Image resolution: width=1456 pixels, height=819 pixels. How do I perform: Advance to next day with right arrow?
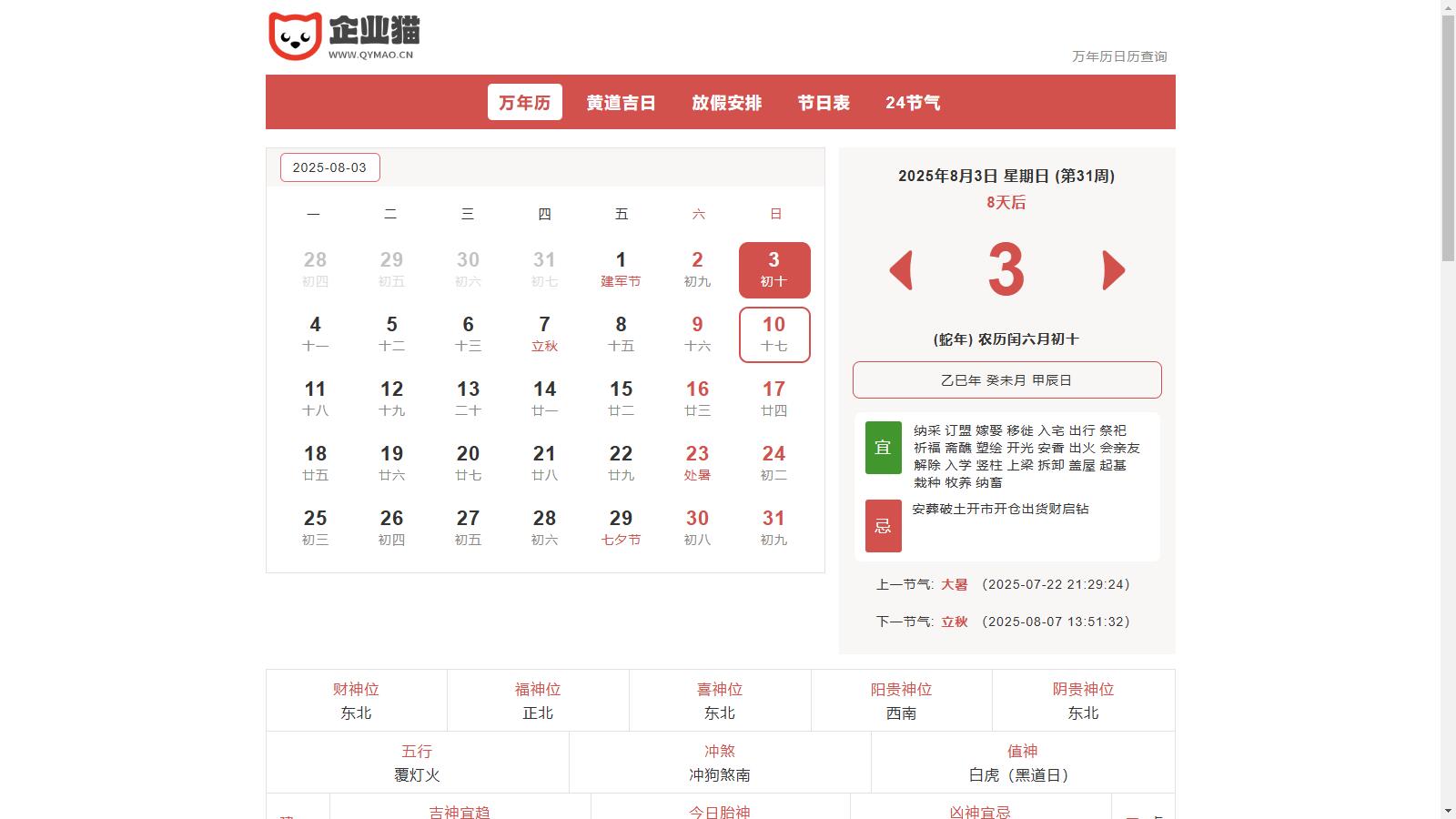pos(1113,270)
